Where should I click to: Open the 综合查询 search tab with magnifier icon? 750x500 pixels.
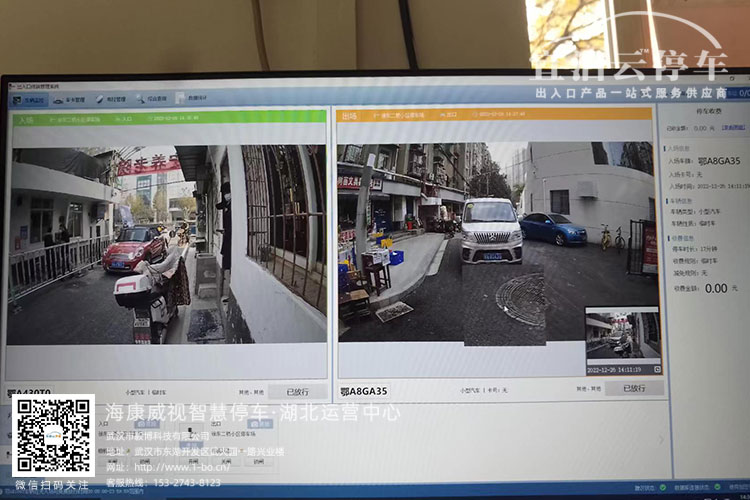152,99
